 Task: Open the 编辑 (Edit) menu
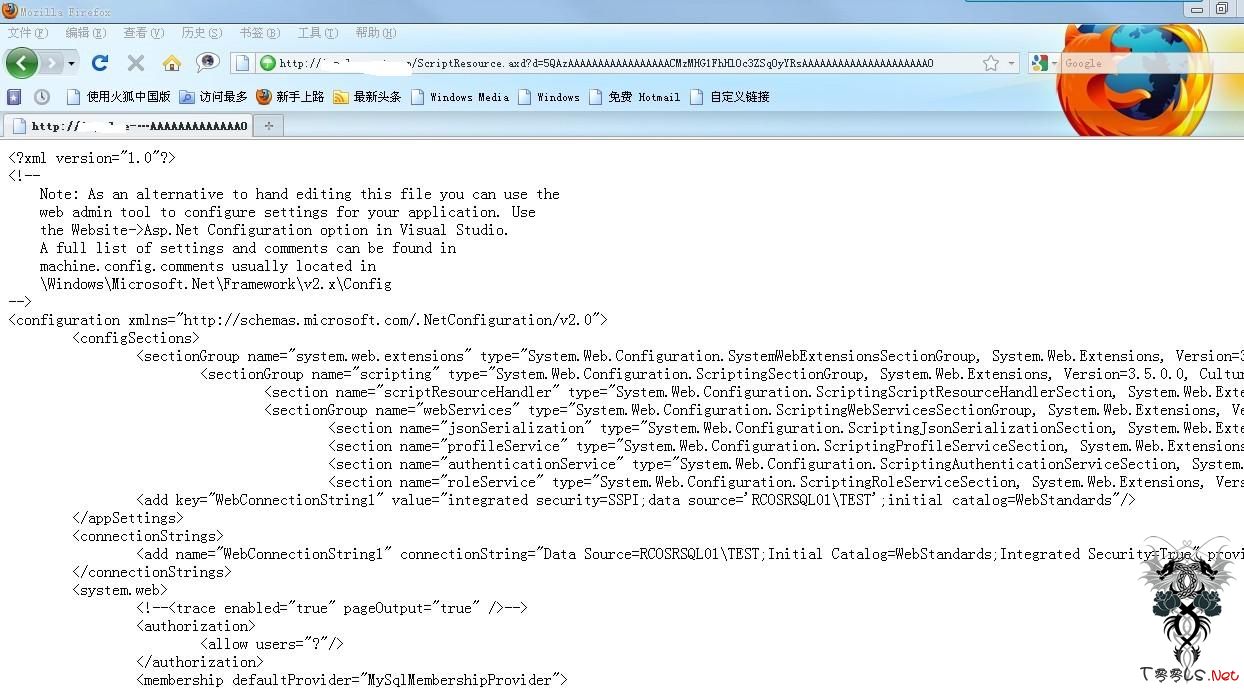(85, 33)
